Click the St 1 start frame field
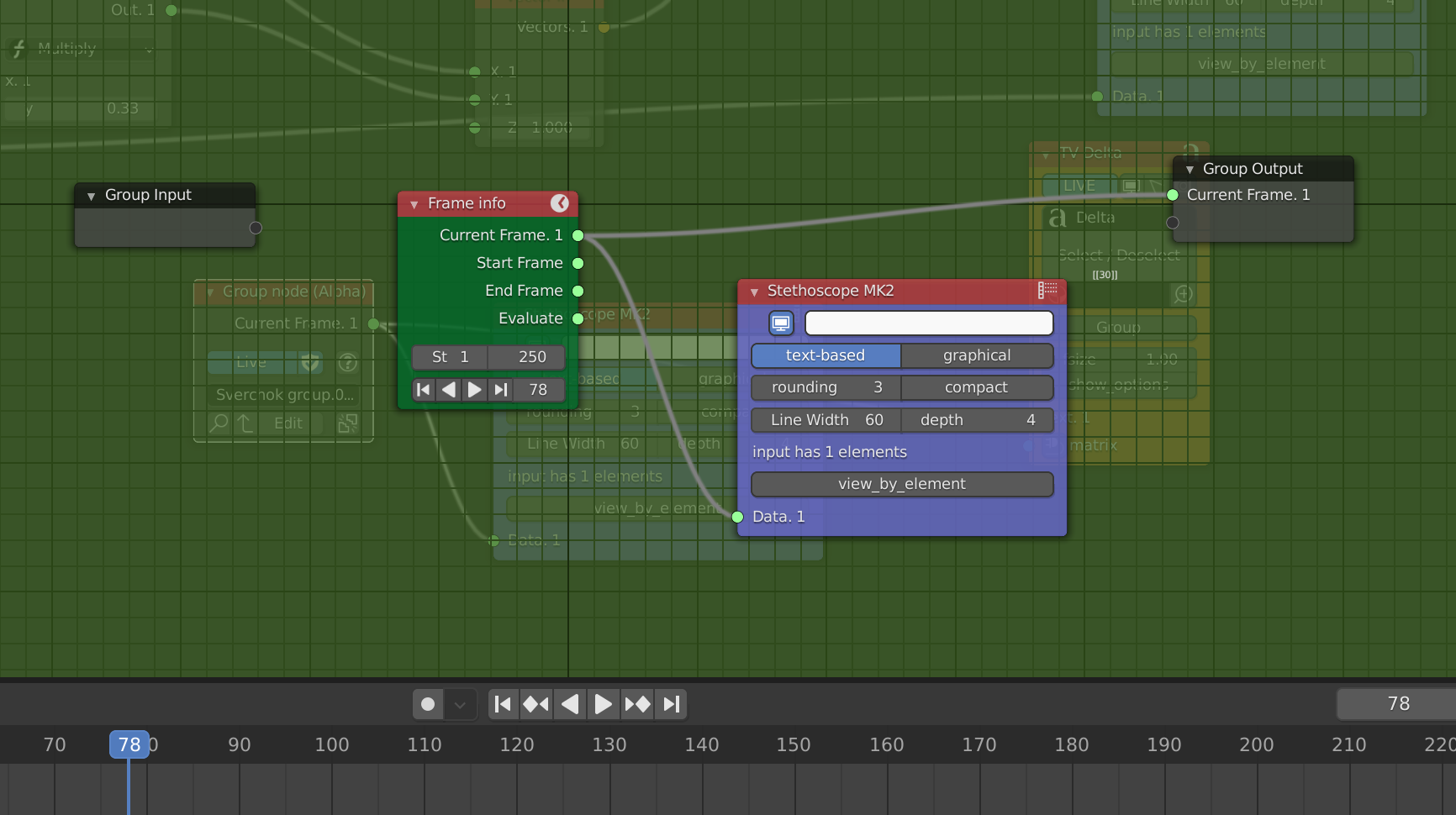 tap(450, 357)
